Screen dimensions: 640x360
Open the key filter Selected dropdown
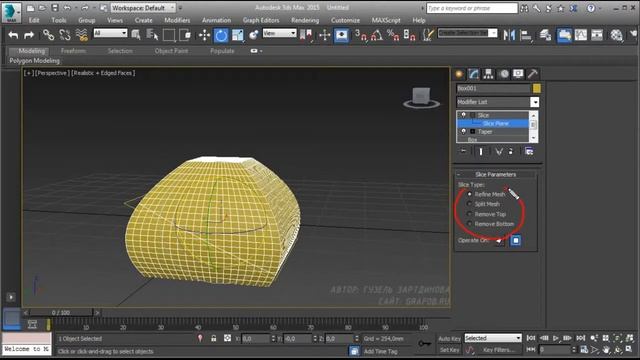pyautogui.click(x=493, y=338)
